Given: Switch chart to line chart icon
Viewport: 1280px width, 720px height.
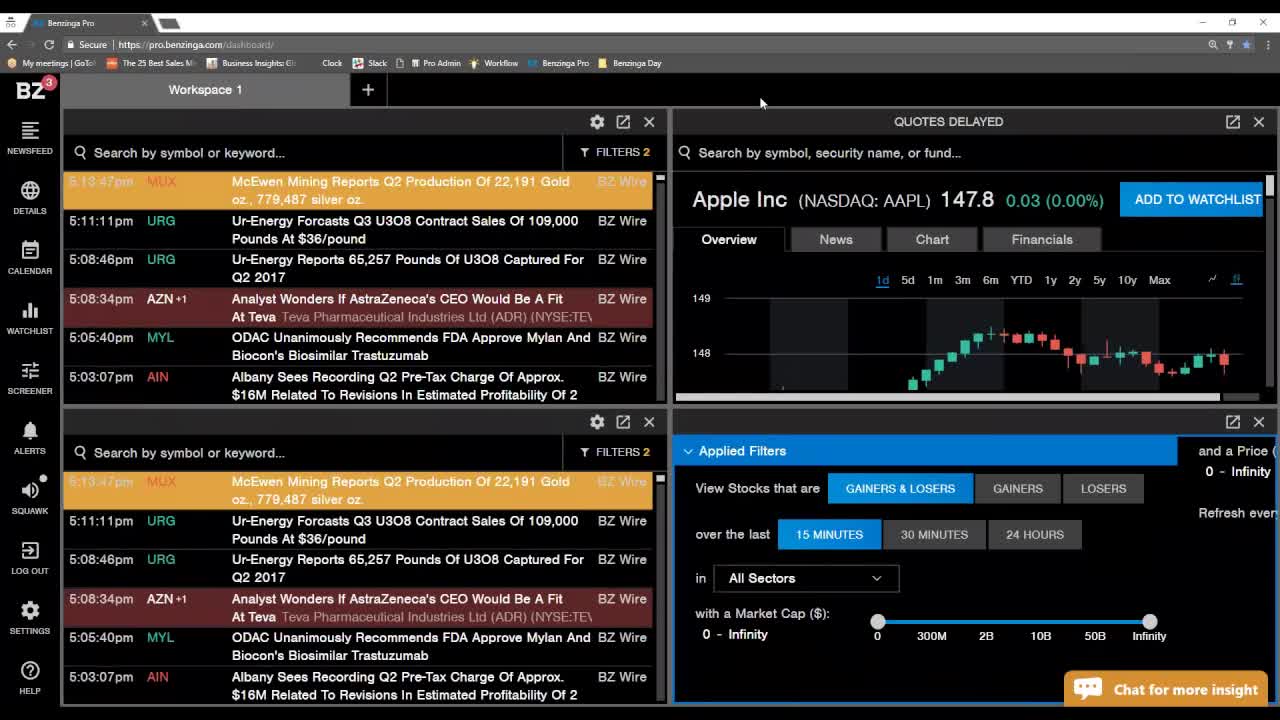Looking at the screenshot, I should point(1212,279).
